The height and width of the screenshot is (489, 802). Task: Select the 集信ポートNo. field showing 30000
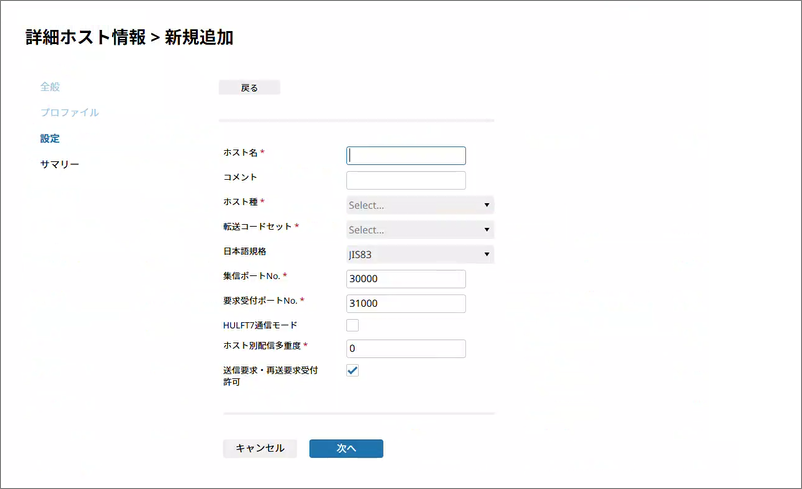point(406,279)
